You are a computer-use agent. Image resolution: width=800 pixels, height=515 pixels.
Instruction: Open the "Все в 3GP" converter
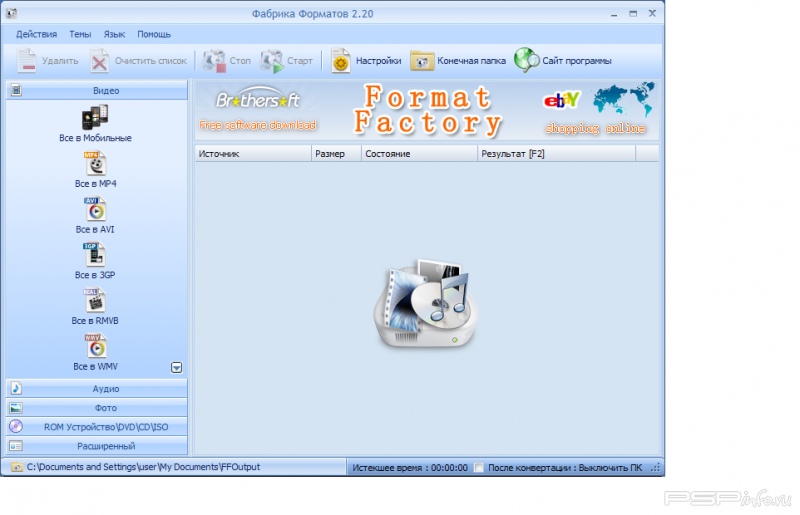point(95,255)
